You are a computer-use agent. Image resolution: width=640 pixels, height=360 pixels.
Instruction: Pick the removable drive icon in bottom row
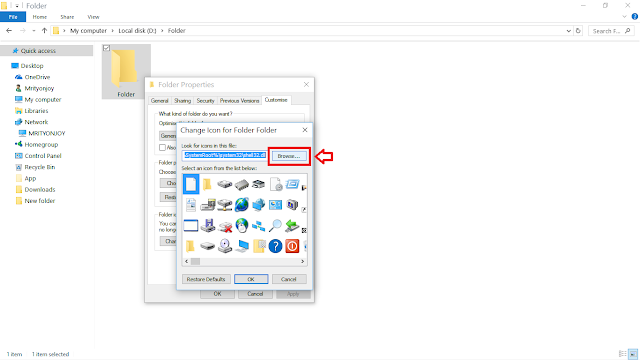tap(208, 246)
